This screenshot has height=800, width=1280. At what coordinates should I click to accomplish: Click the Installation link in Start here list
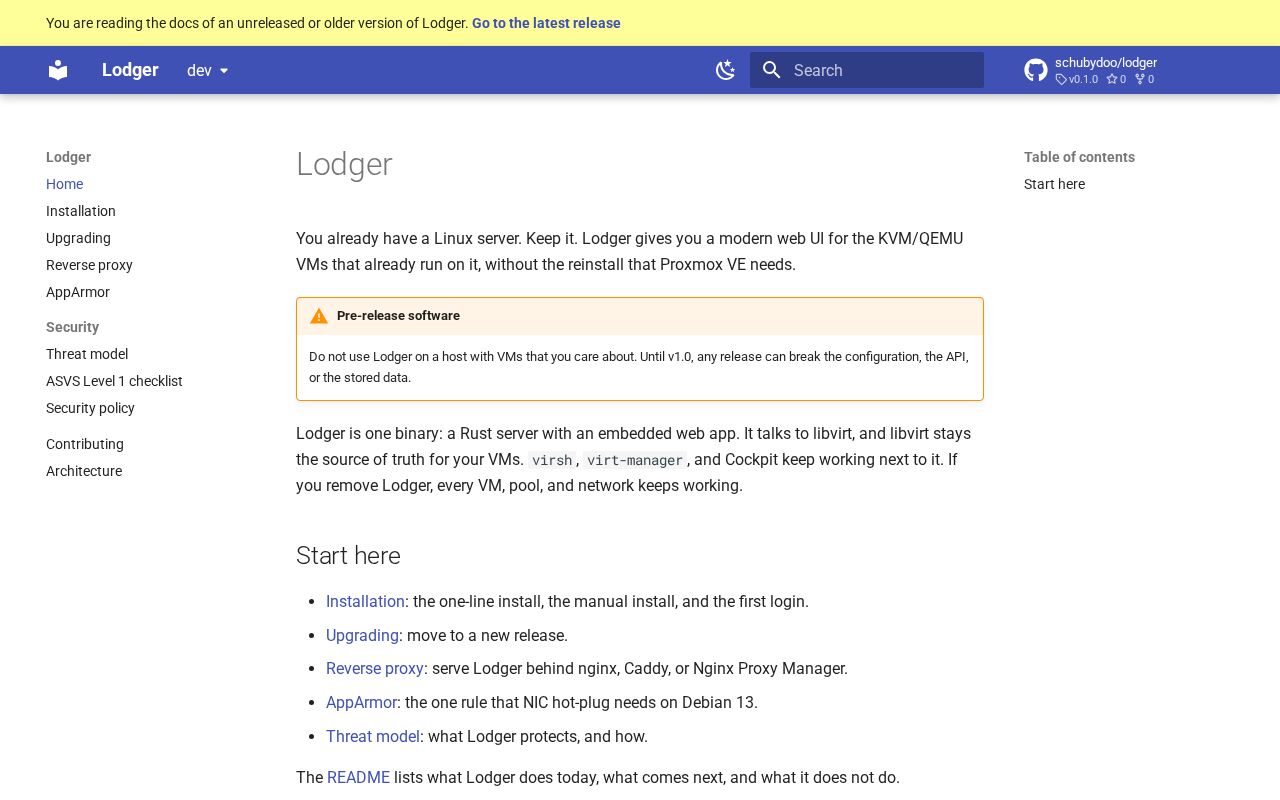[x=365, y=601]
